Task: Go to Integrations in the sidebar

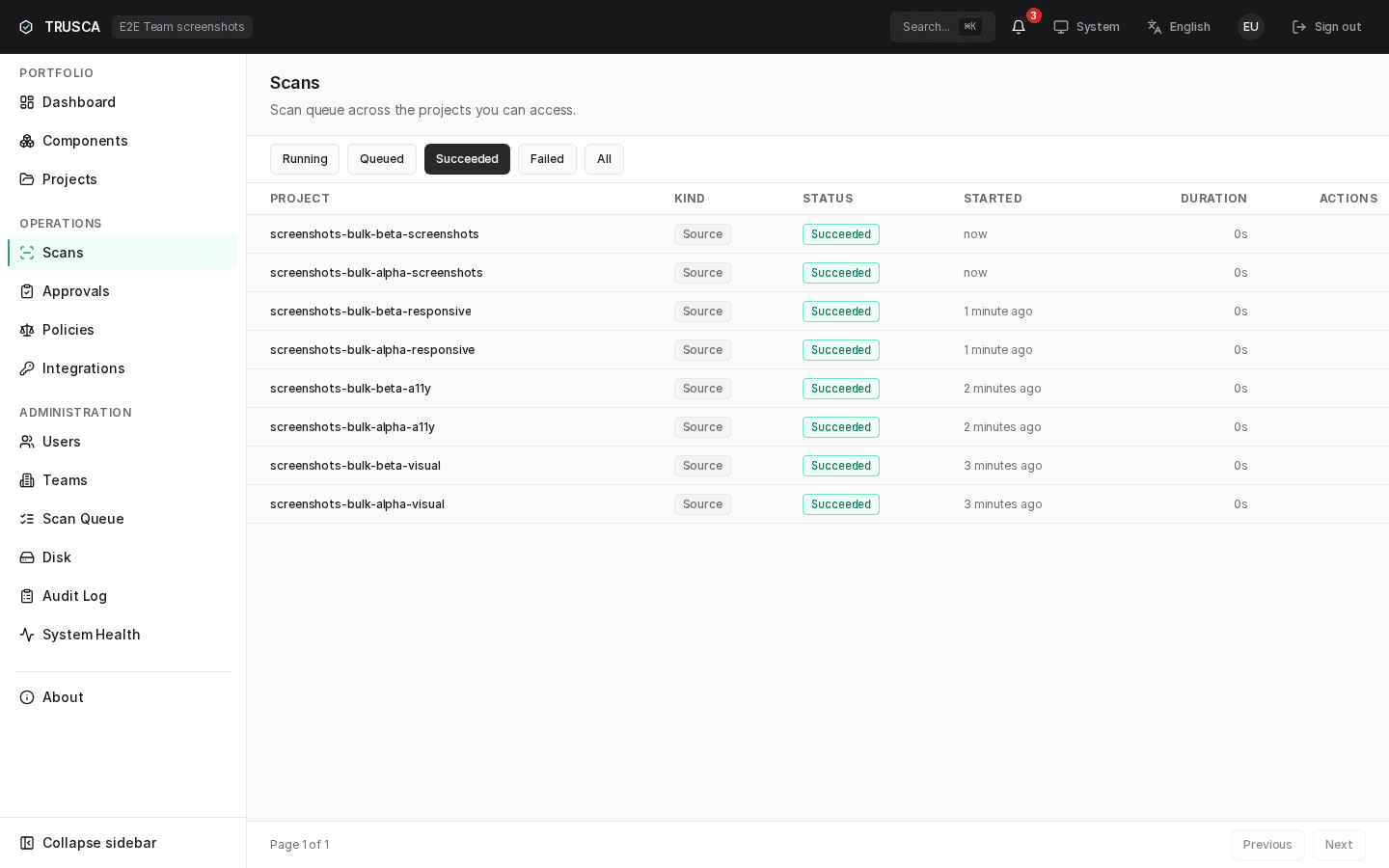Action: click(123, 368)
